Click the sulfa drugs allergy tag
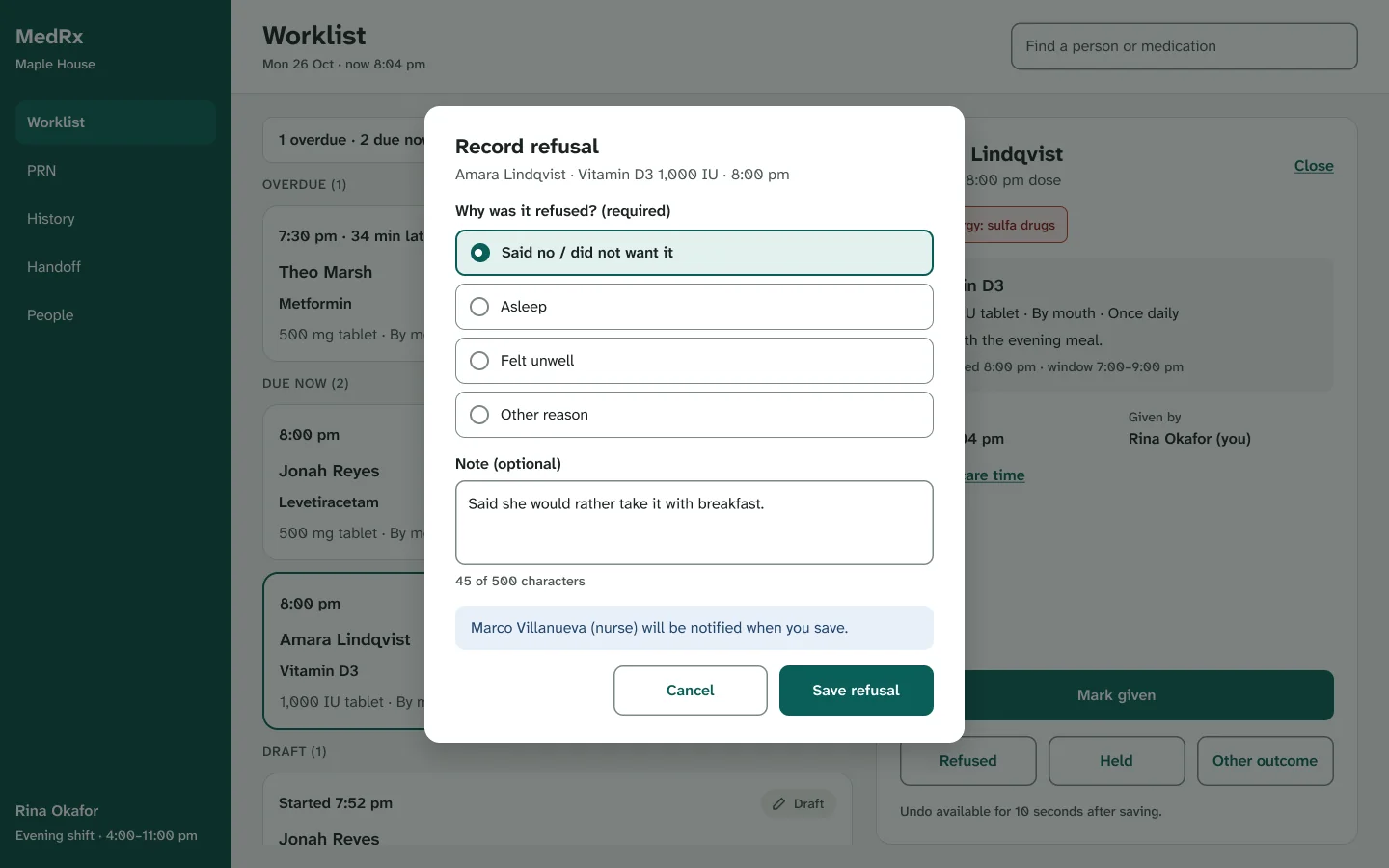1389x868 pixels. pos(1016,225)
